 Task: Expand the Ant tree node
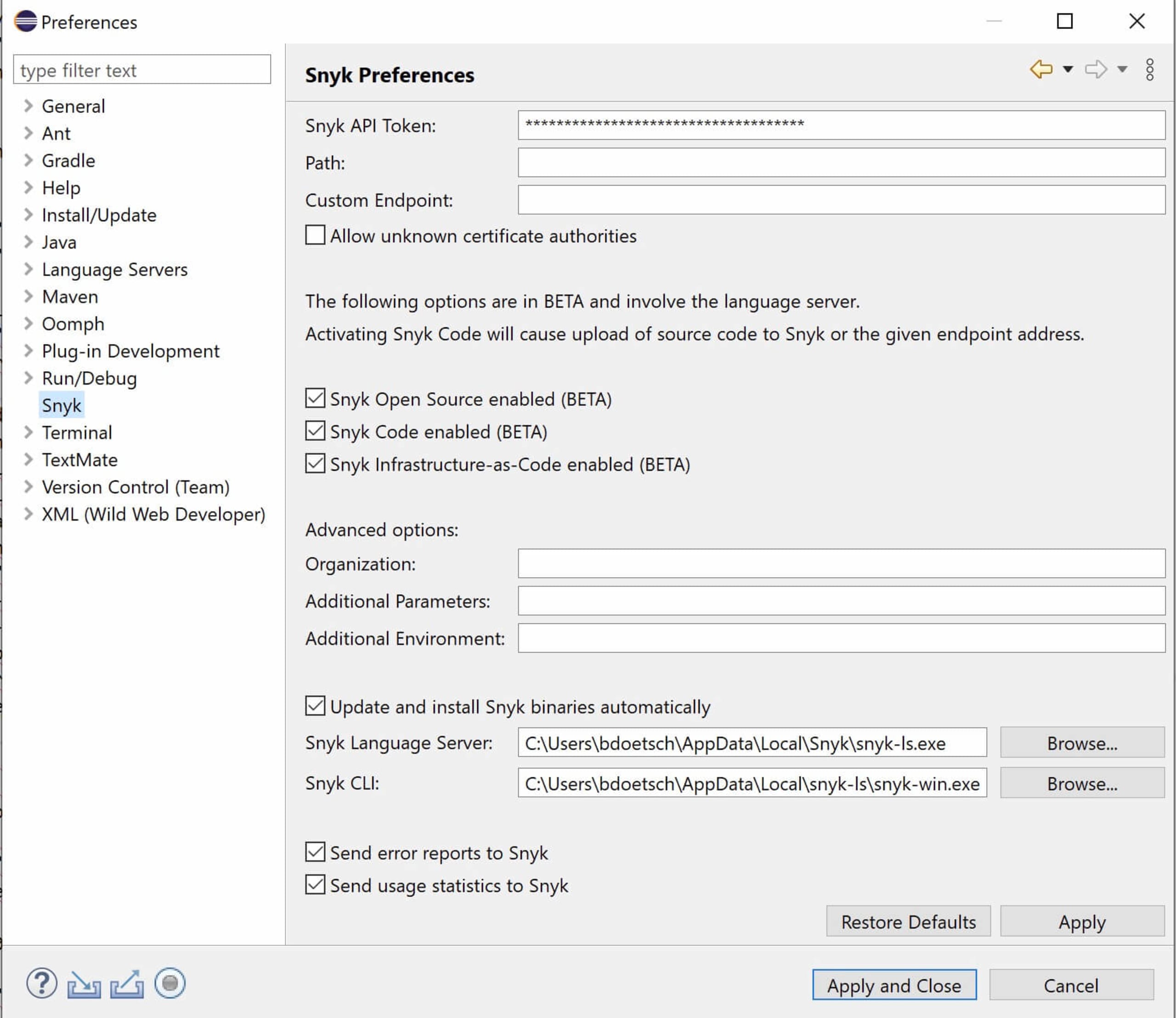pos(28,133)
